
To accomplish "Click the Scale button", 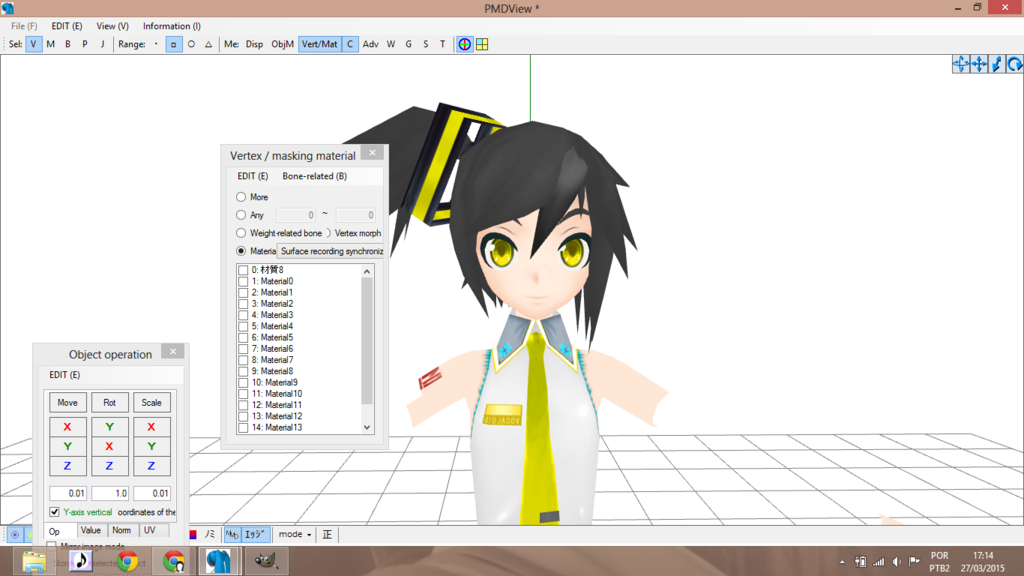I will click(x=152, y=403).
